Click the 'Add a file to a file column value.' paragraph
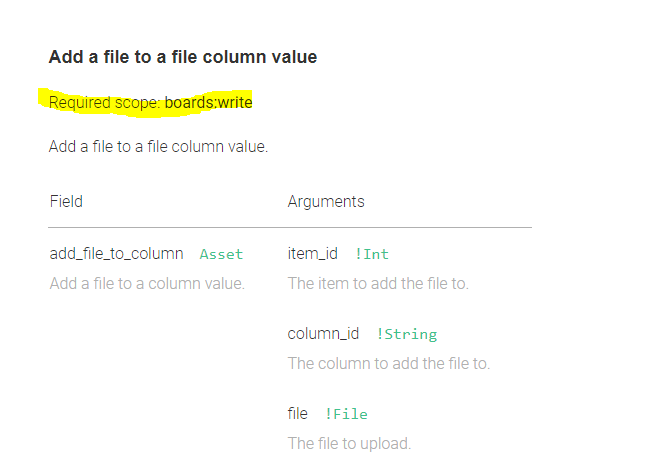661x462 pixels. (x=158, y=147)
